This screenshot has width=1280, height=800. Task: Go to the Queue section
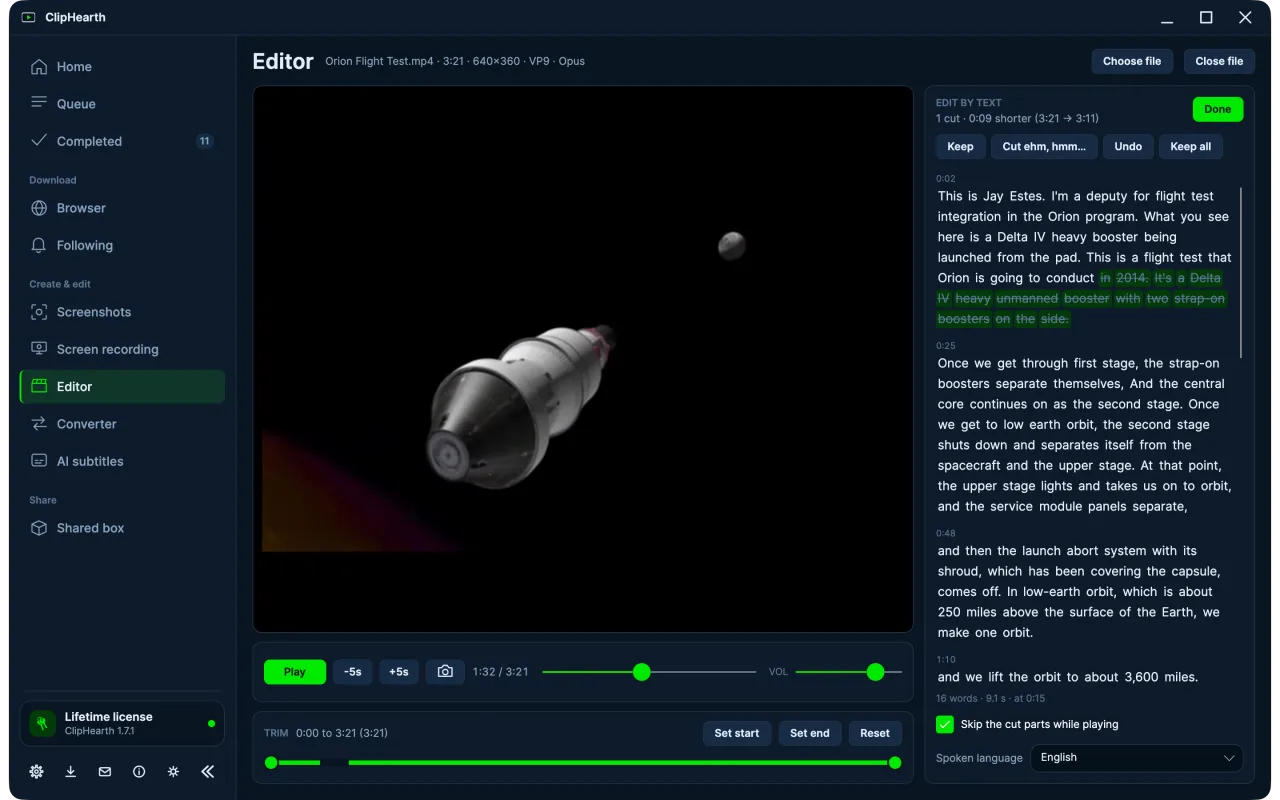[x=122, y=104]
